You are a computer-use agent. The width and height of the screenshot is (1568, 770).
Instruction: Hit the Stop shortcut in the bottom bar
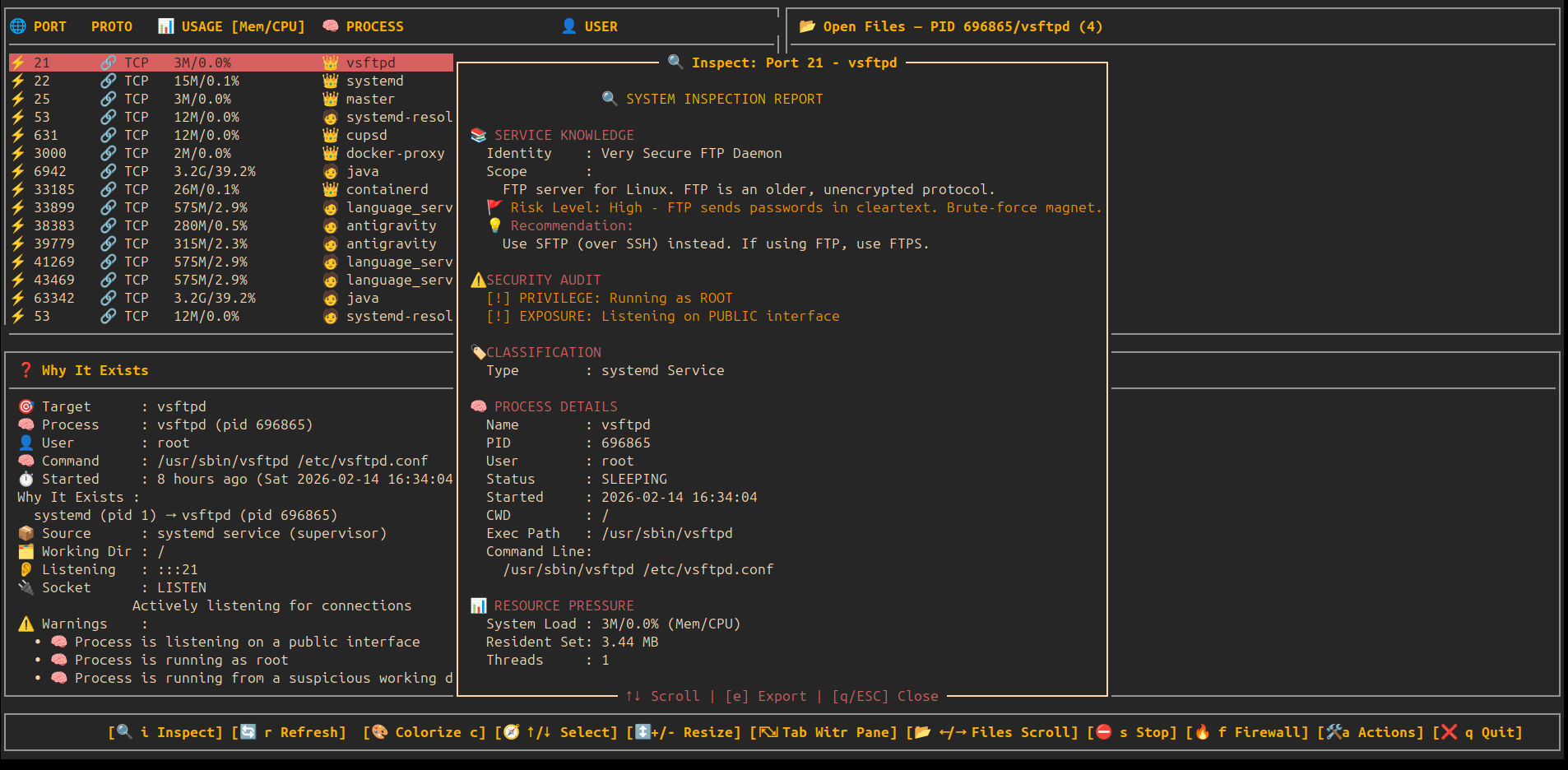point(1139,732)
